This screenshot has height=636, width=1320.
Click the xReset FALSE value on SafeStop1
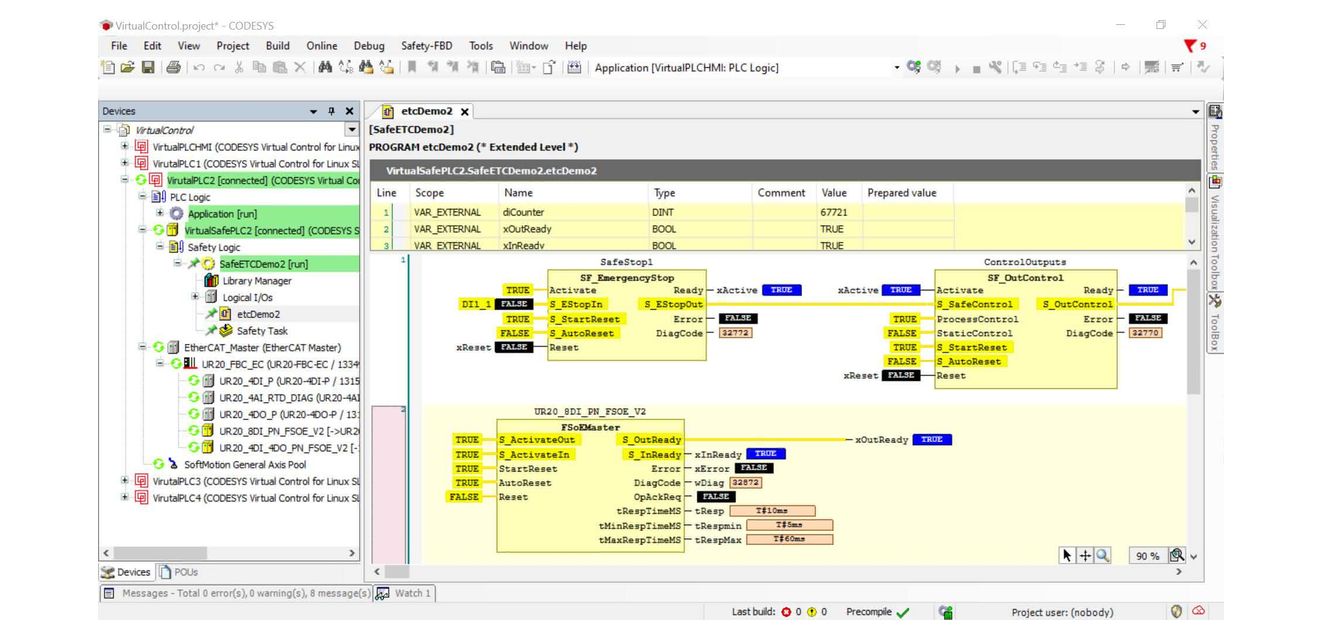coord(515,348)
